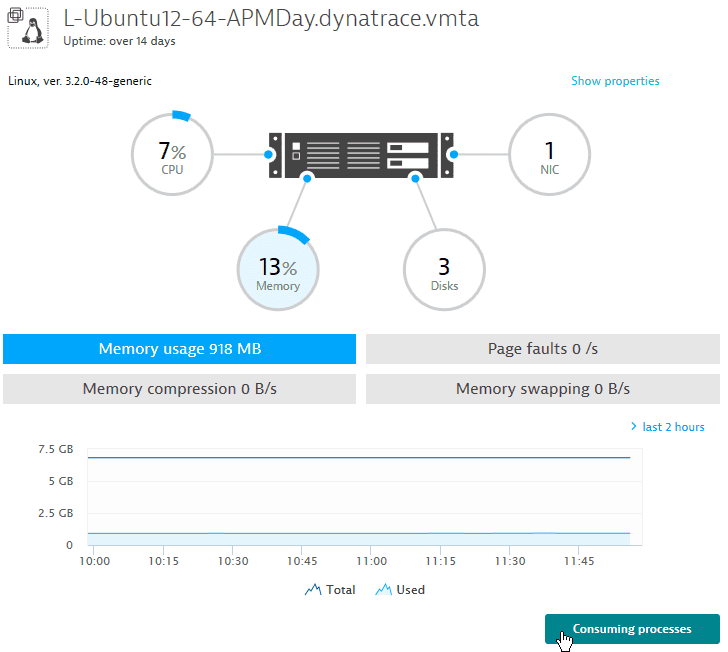Select the 13% Memory circle
The height and width of the screenshot is (652, 728).
pos(278,269)
